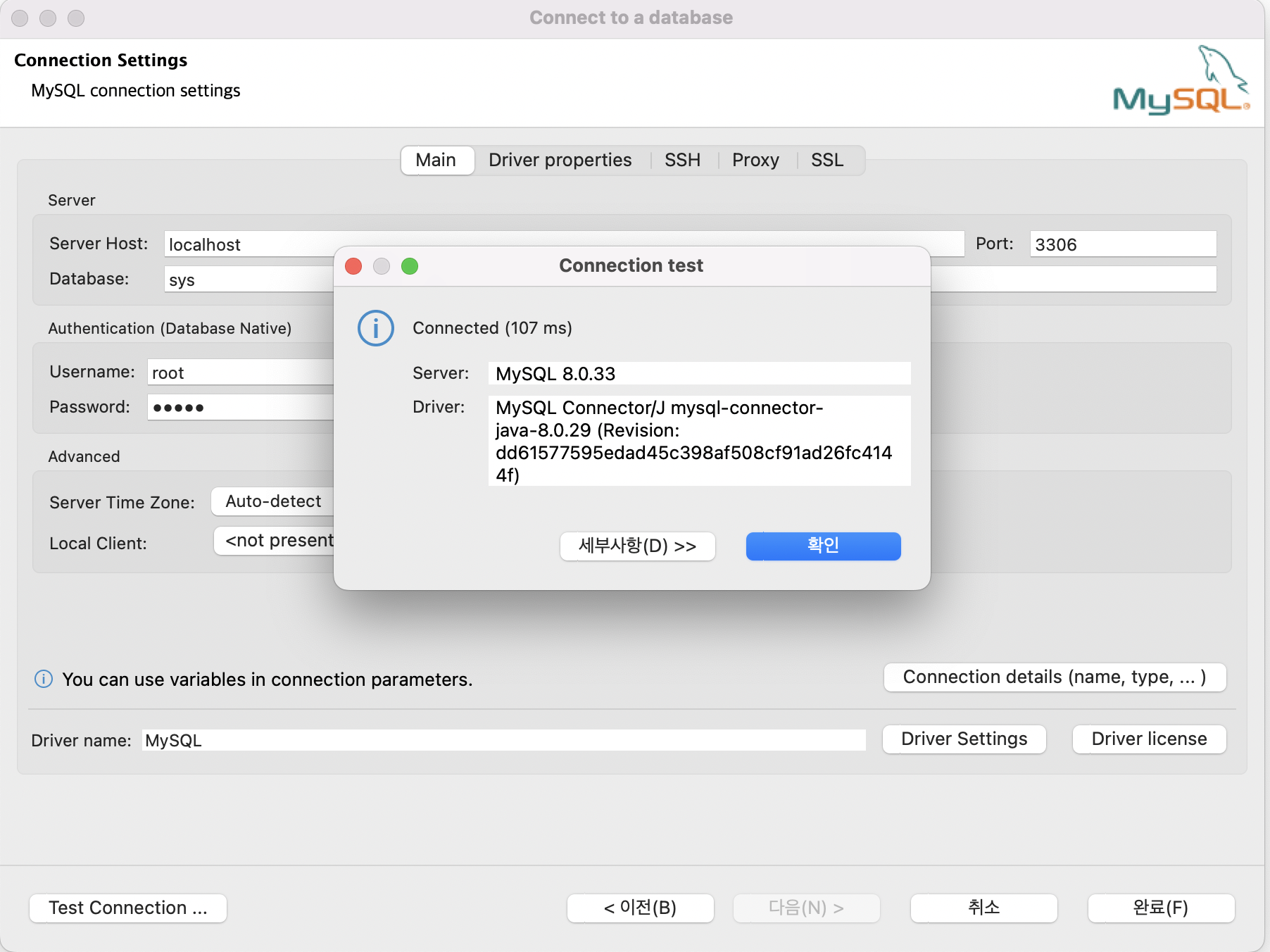Click info icon beside variables hint
Image resolution: width=1270 pixels, height=952 pixels.
44,679
